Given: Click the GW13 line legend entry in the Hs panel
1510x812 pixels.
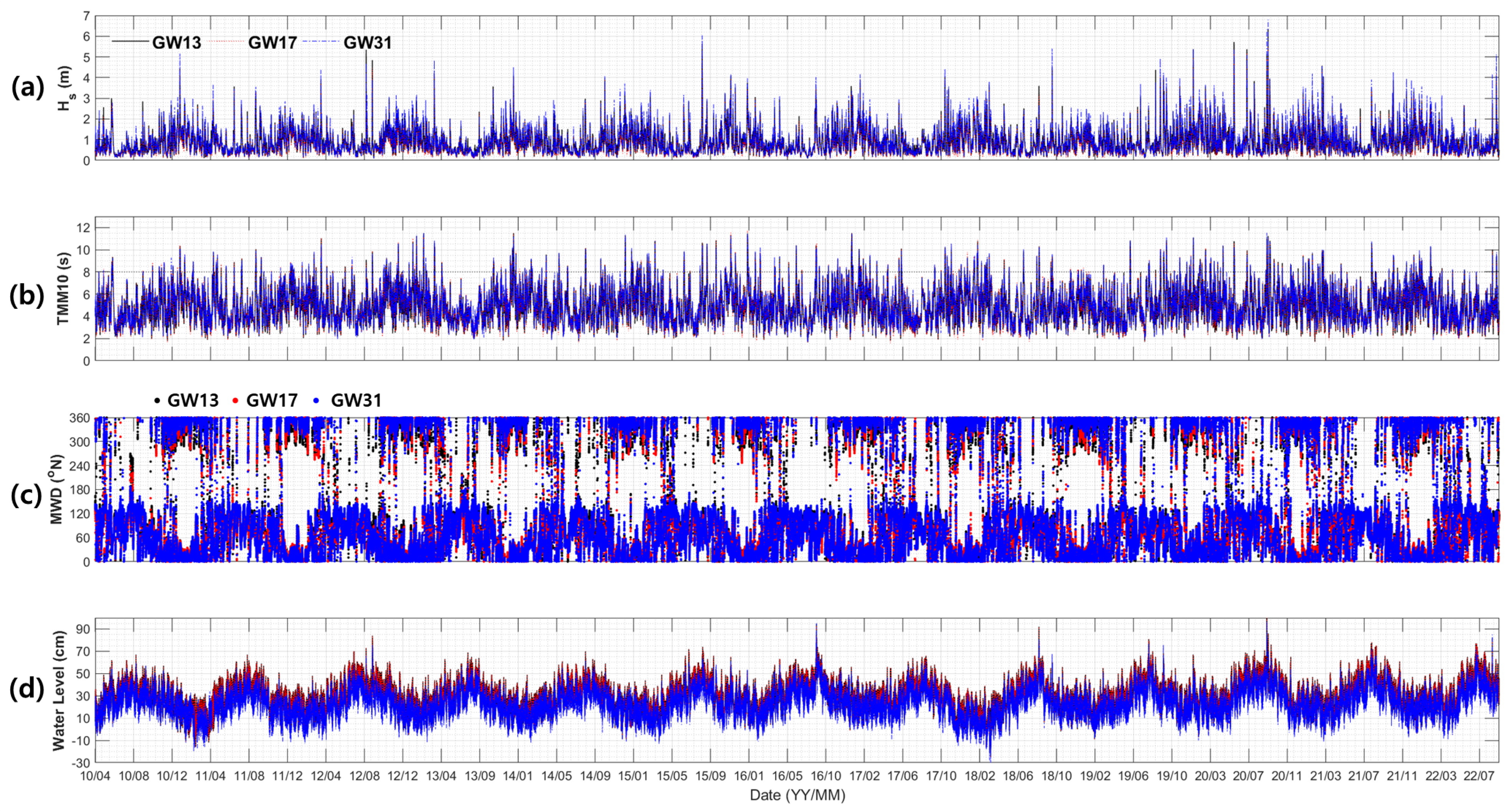Looking at the screenshot, I should 157,42.
